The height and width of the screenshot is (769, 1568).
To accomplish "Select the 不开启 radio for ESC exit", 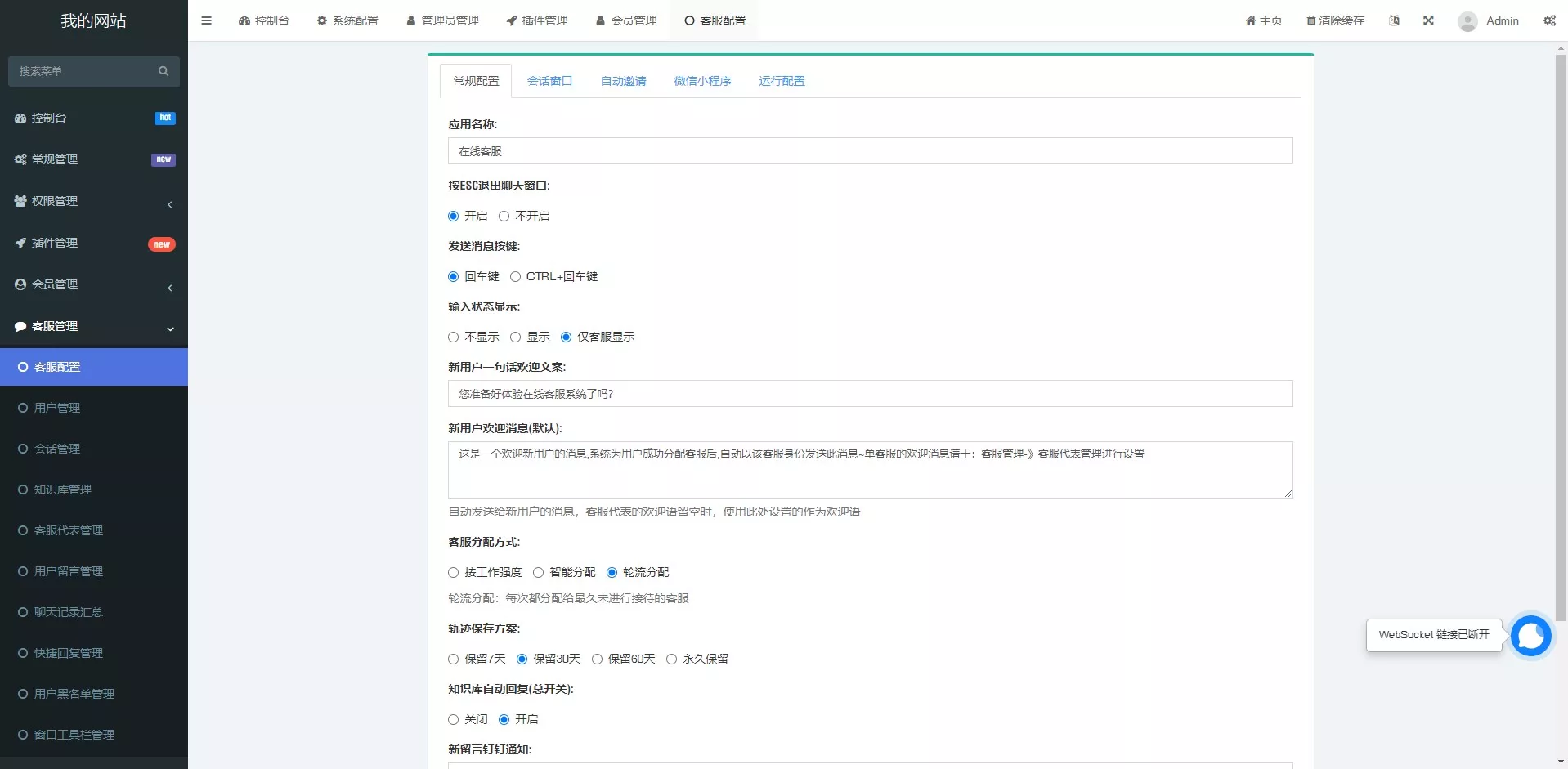I will (504, 217).
